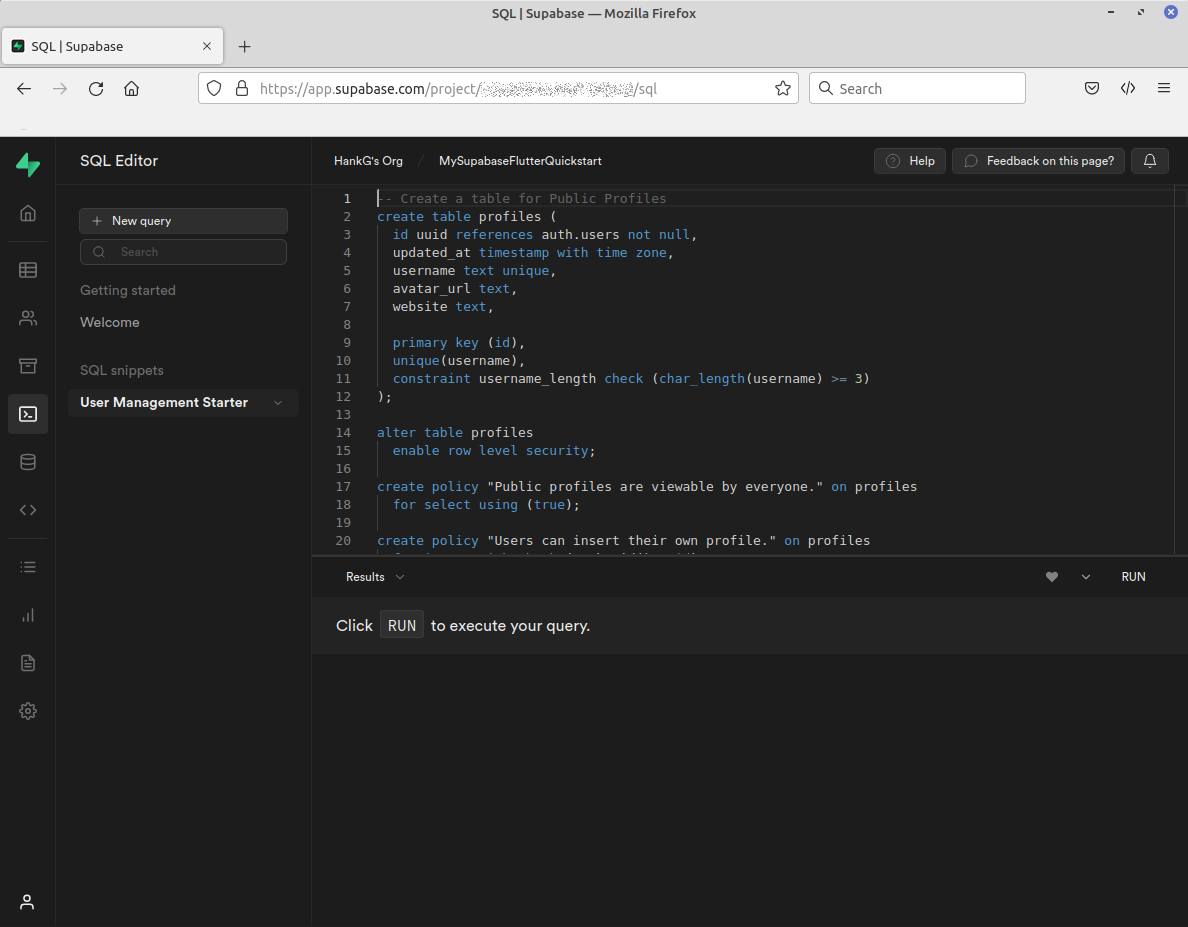Select the Welcome item in Getting started
1188x927 pixels.
click(110, 322)
